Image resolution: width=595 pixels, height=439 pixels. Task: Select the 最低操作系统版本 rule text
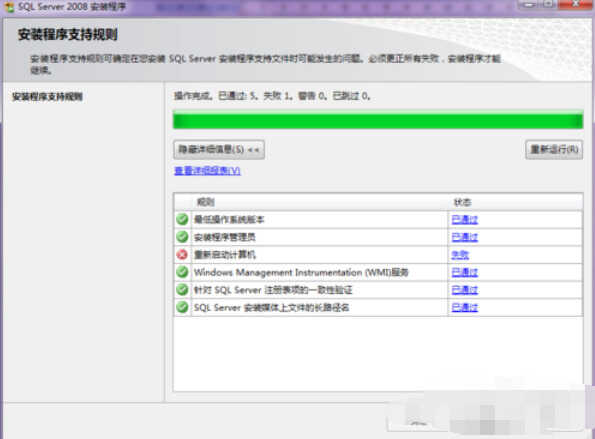[x=229, y=220]
